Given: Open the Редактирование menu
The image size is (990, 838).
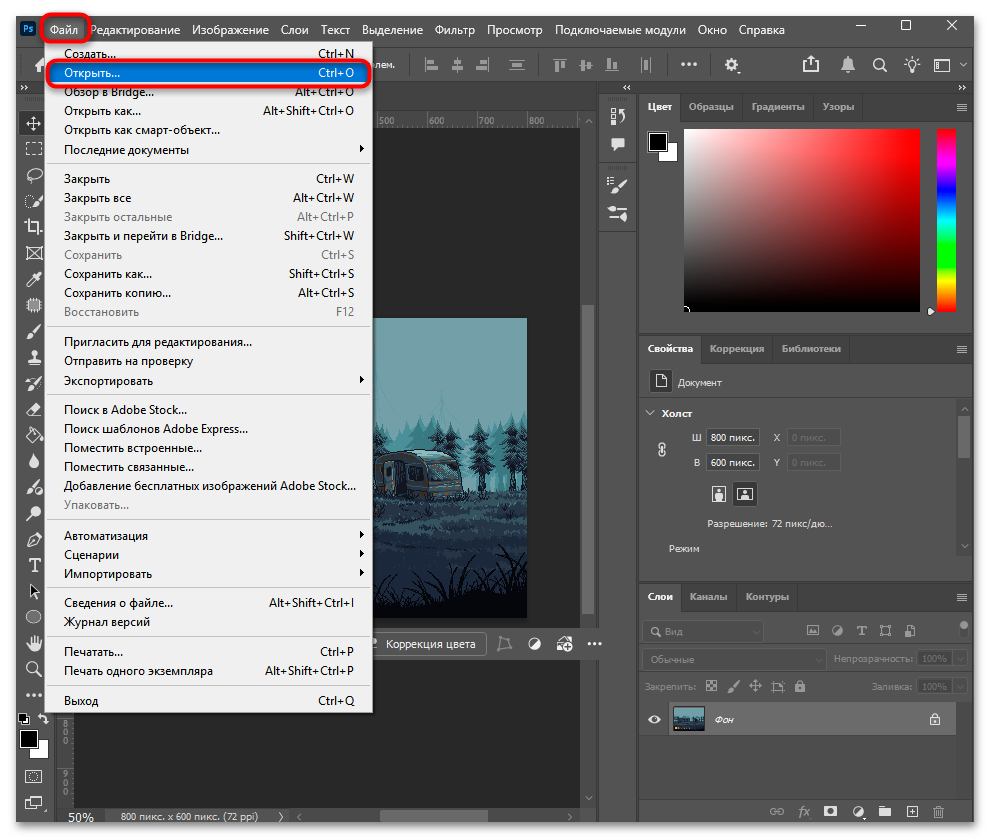Looking at the screenshot, I should click(135, 30).
